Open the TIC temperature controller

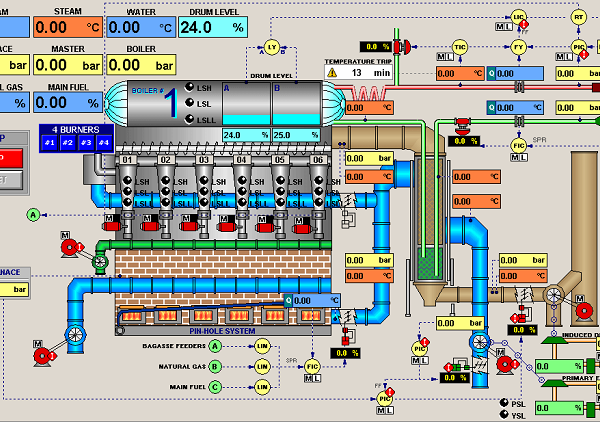pyautogui.click(x=460, y=47)
